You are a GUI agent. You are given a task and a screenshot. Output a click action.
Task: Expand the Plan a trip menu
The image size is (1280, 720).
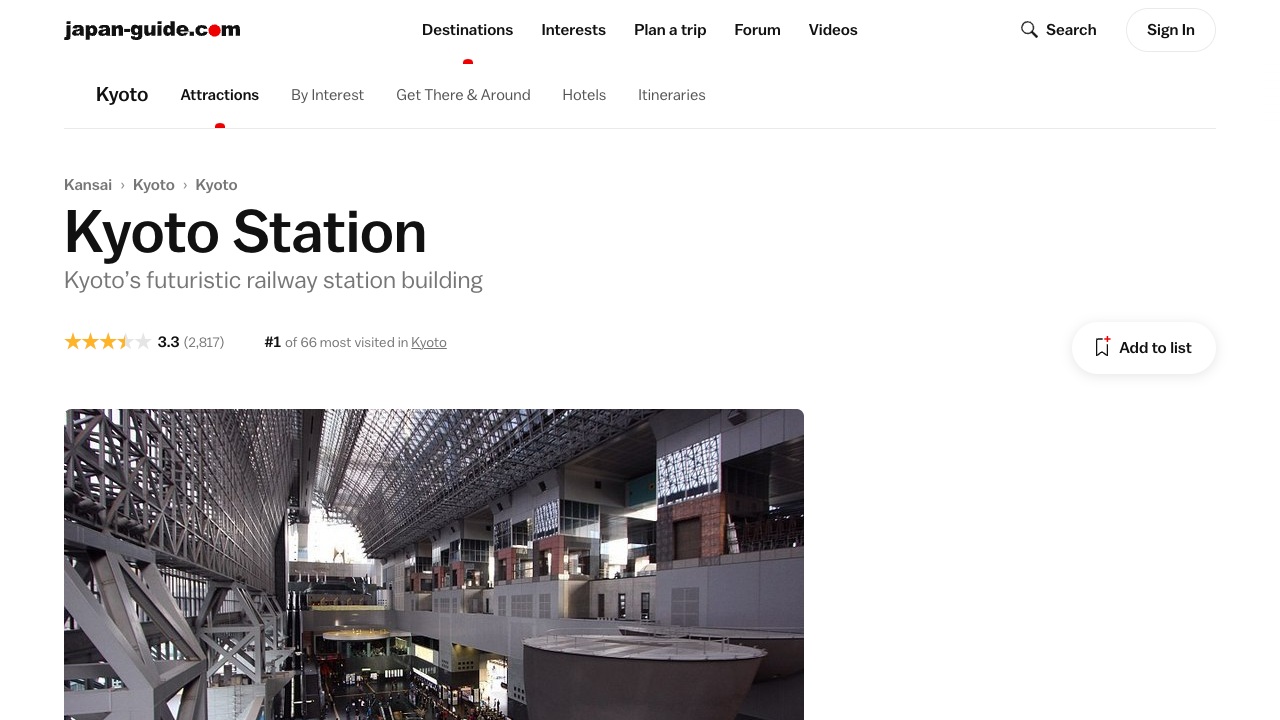pos(670,30)
